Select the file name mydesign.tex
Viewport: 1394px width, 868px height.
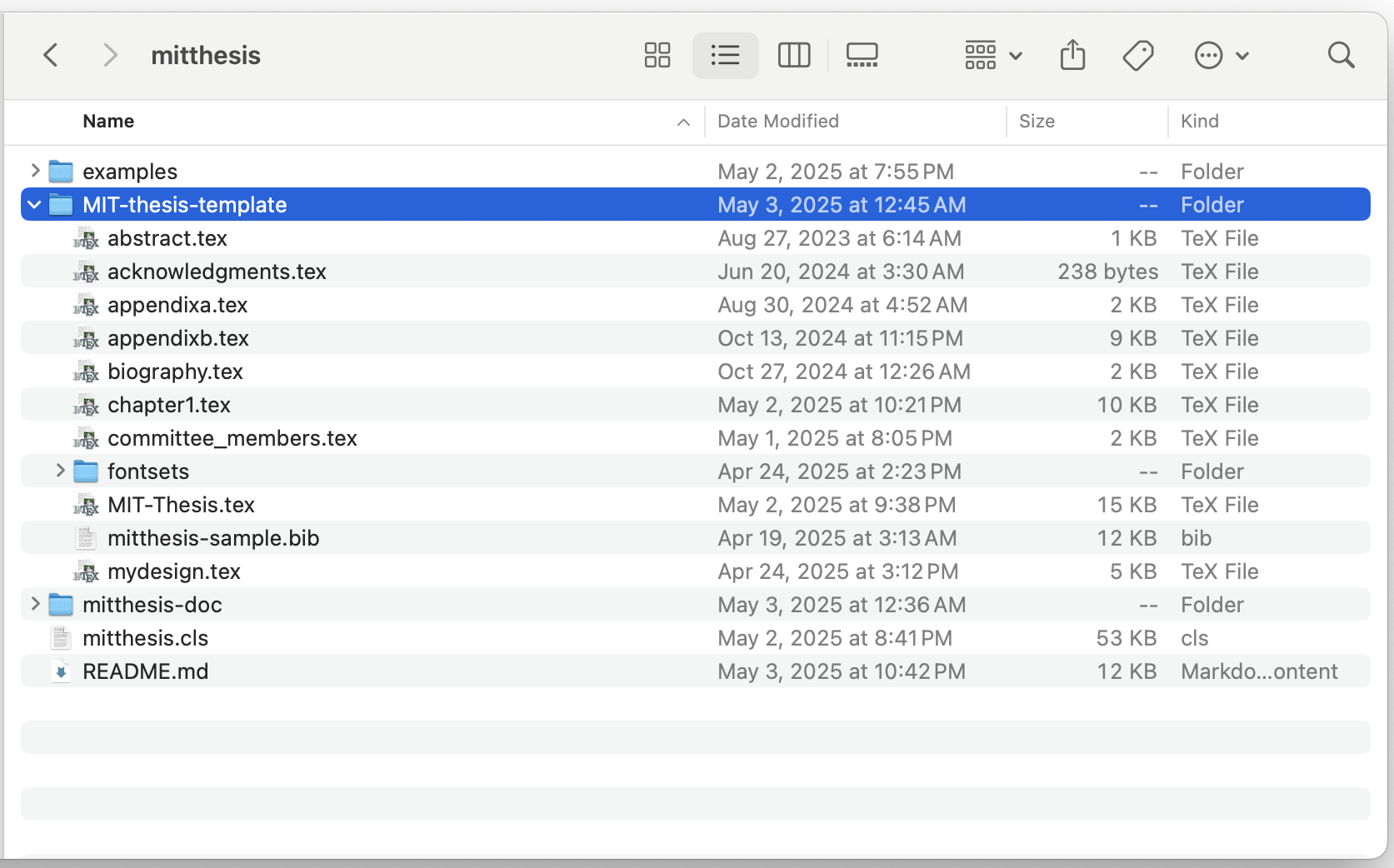tap(174, 571)
